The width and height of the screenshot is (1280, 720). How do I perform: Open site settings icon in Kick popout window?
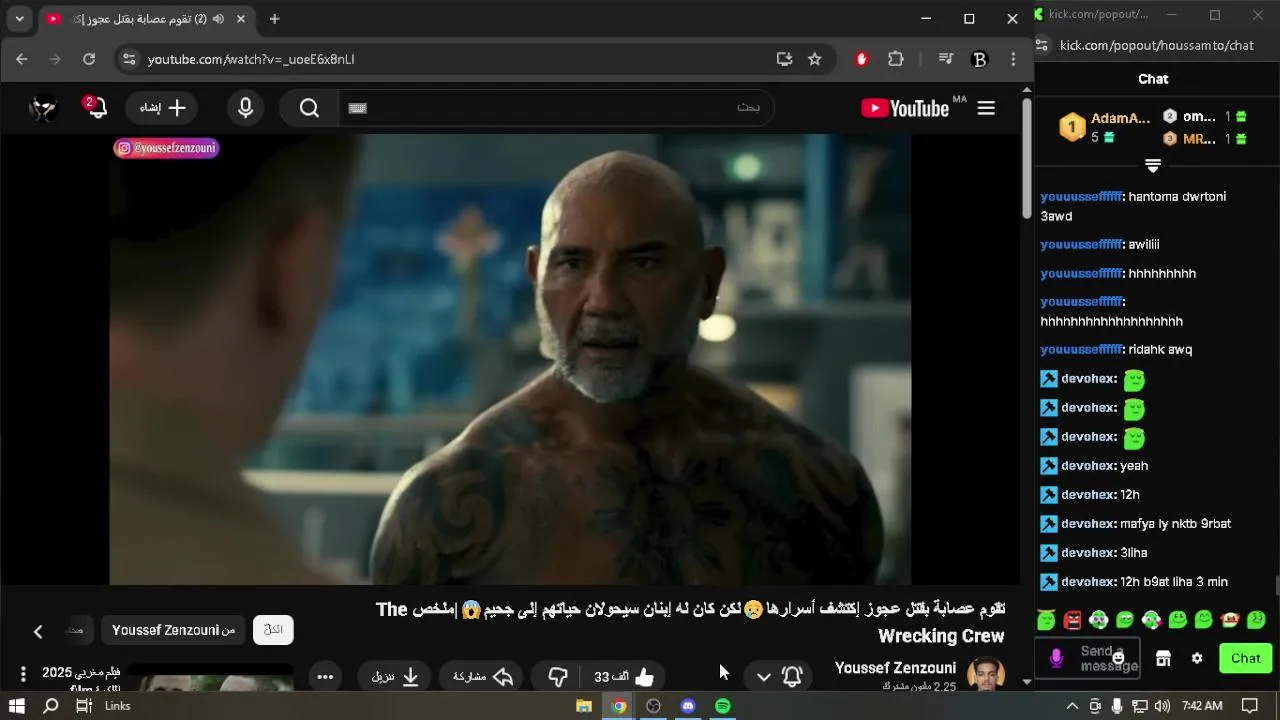point(1042,45)
